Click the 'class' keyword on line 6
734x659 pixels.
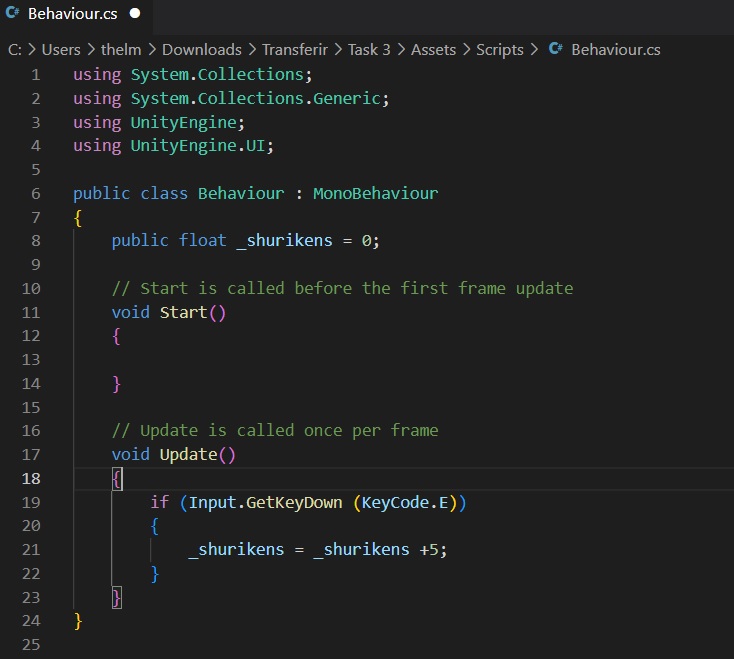click(x=164, y=194)
